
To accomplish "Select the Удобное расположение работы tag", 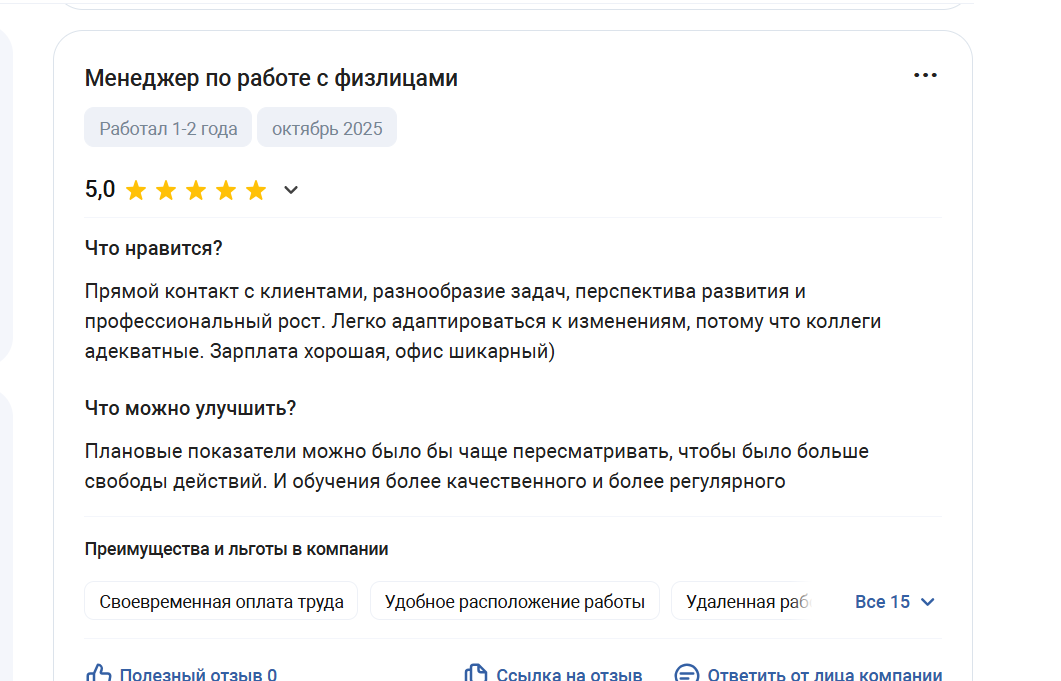I will pos(515,601).
